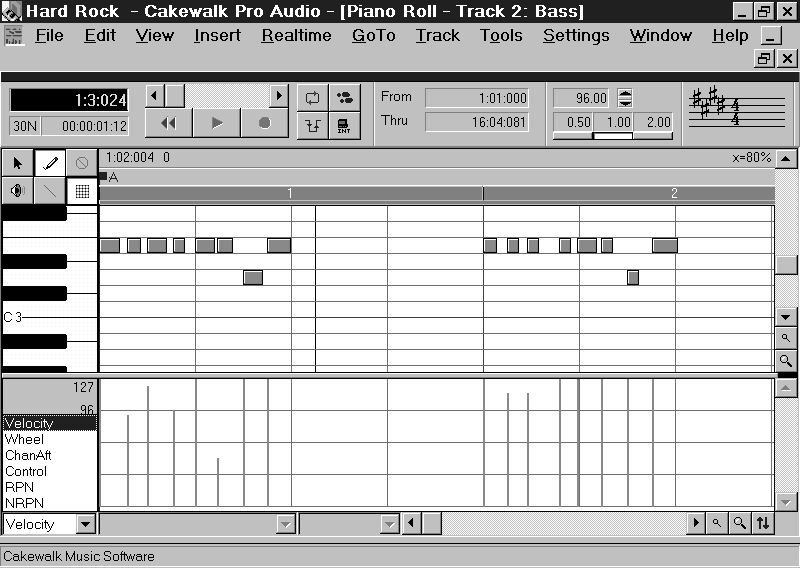Image resolution: width=800 pixels, height=568 pixels.
Task: Click the INT clock source icon
Action: (344, 125)
